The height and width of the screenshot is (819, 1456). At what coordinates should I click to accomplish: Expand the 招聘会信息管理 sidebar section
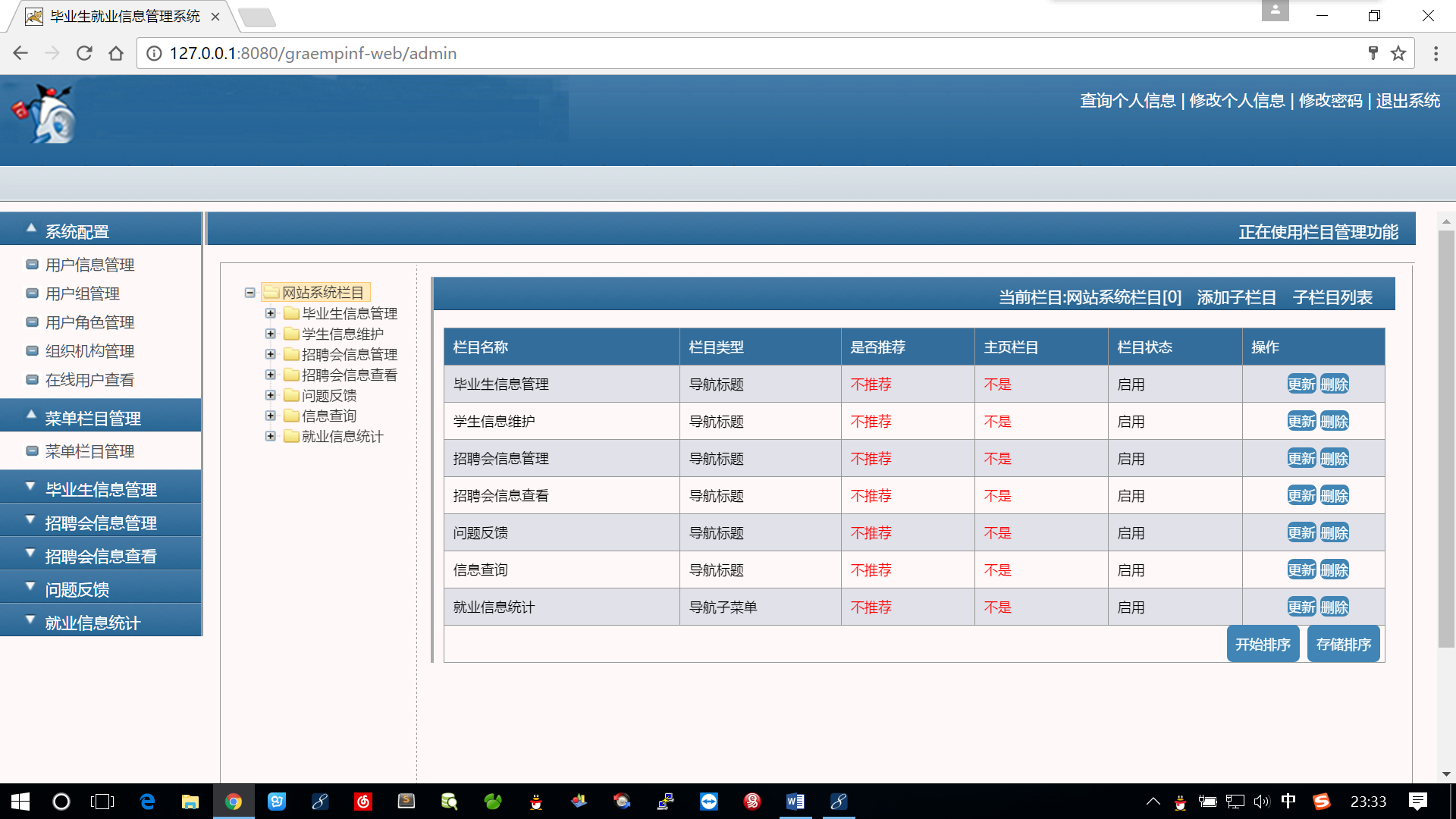(100, 522)
